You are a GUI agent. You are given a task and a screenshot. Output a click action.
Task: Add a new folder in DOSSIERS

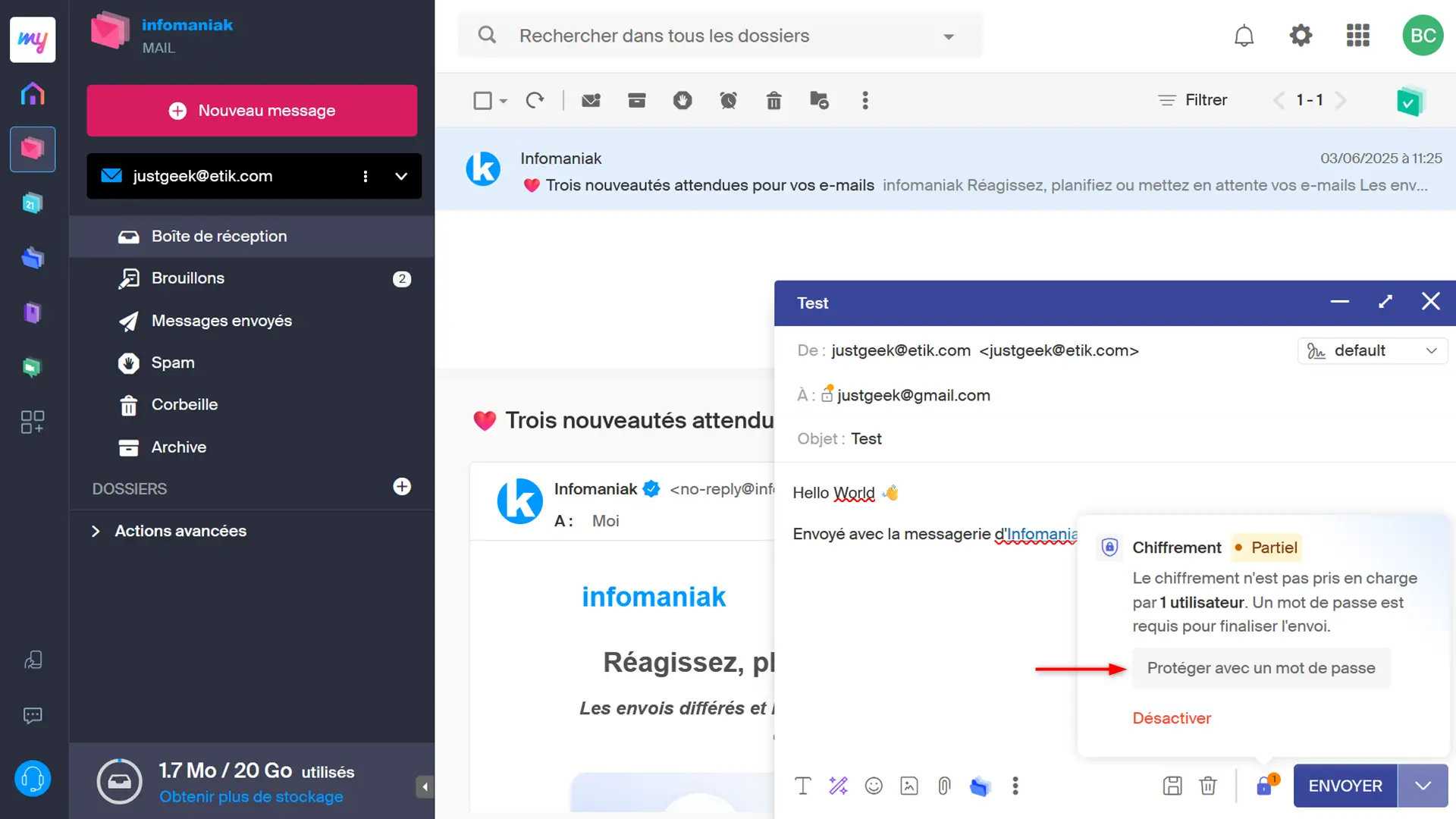point(402,487)
